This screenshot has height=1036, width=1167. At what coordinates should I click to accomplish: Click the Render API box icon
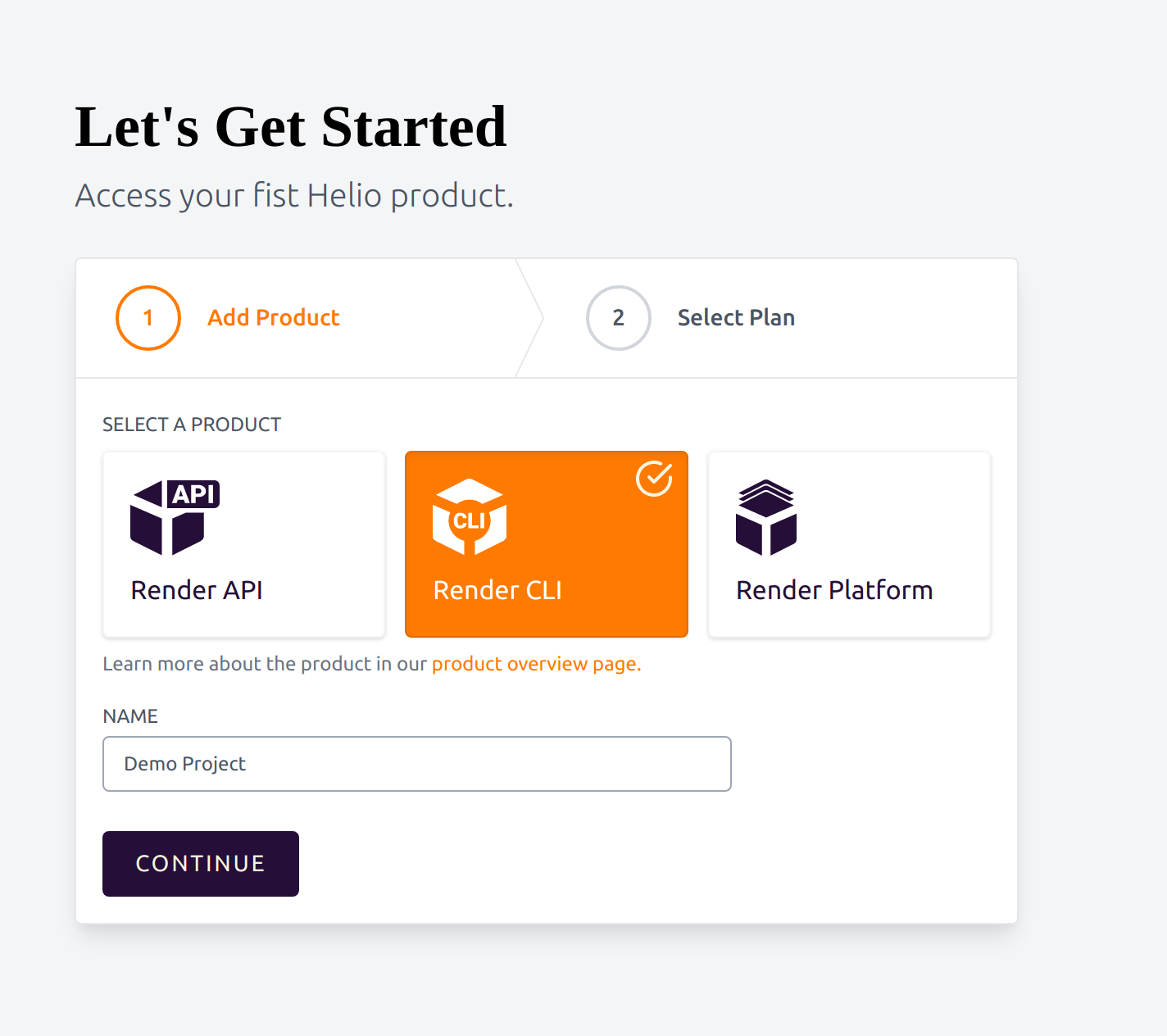175,517
